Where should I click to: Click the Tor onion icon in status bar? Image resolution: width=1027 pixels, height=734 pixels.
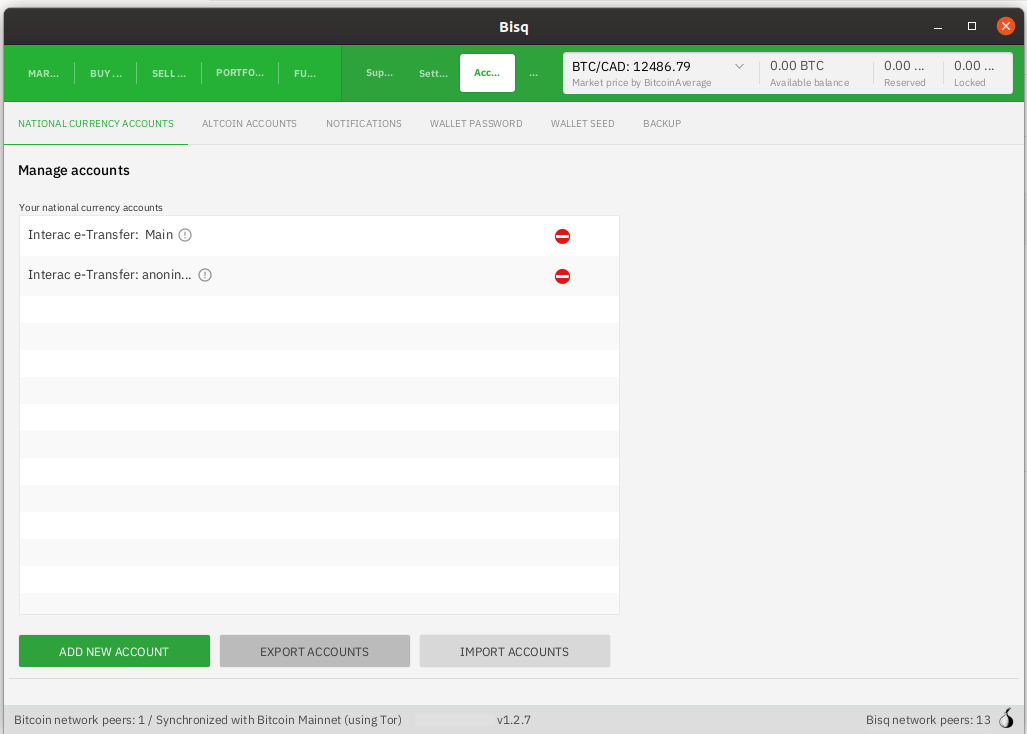(x=1005, y=719)
